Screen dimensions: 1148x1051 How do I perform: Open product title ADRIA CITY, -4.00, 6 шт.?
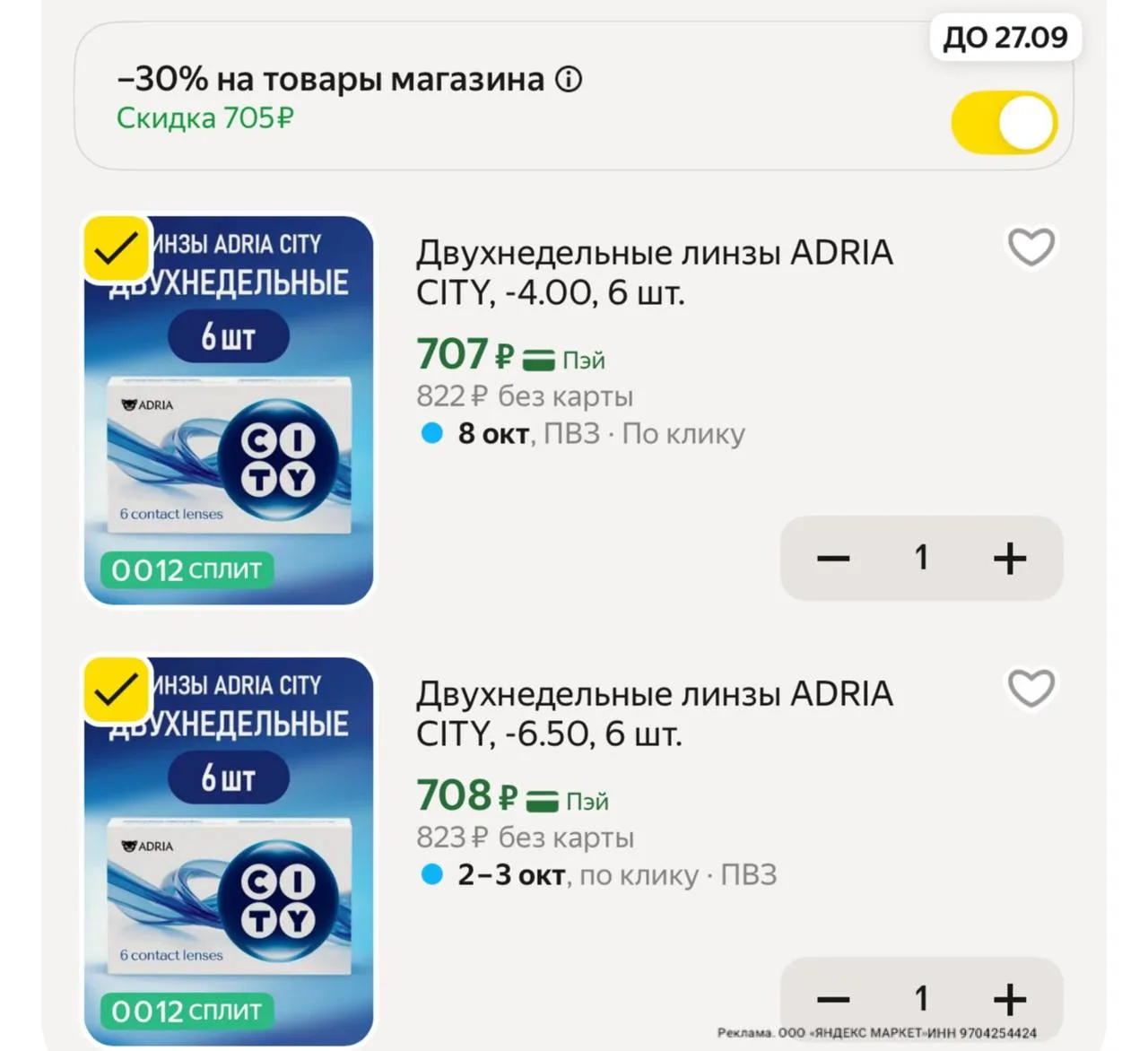(x=655, y=273)
